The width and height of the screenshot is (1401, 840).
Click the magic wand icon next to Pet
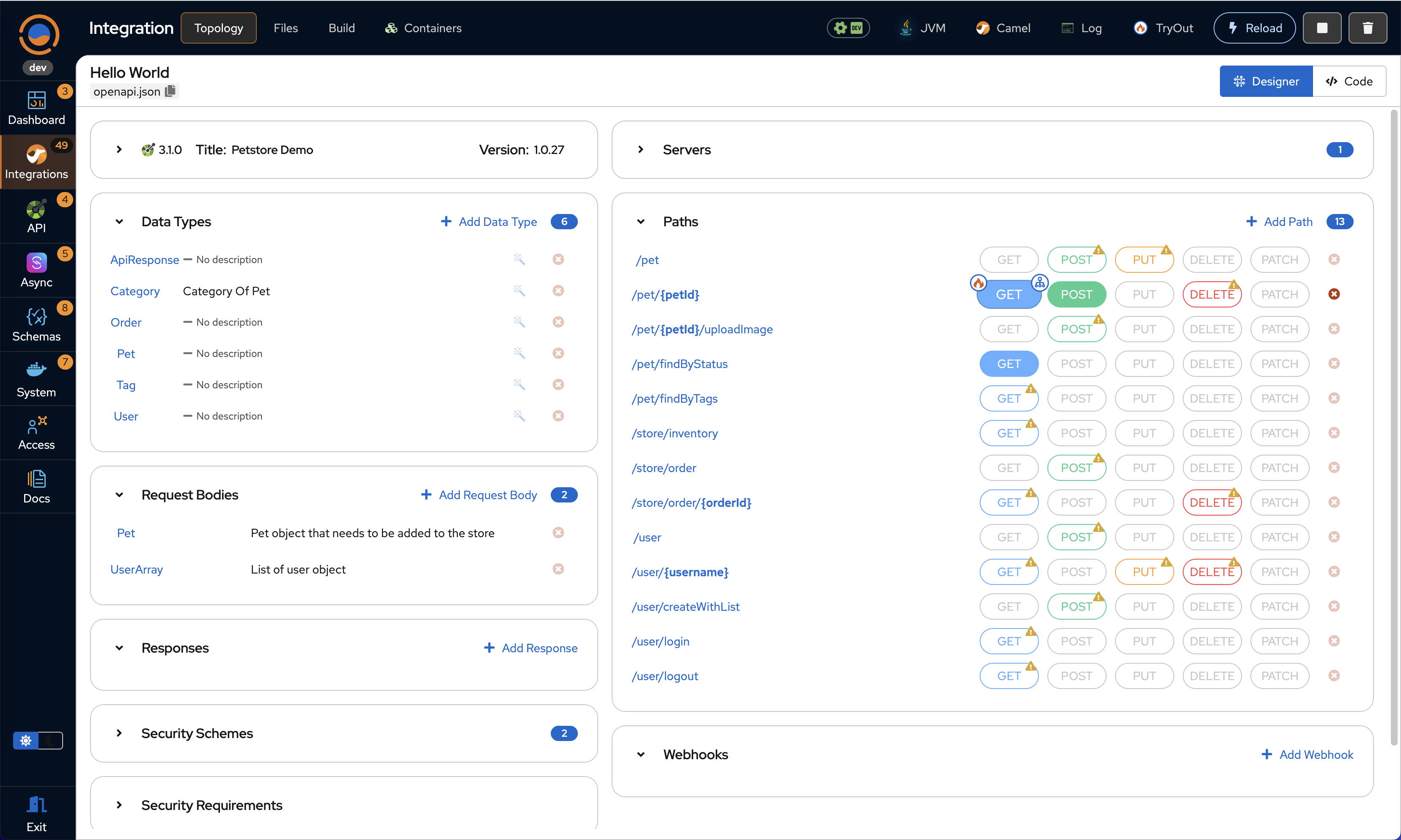[x=519, y=353]
